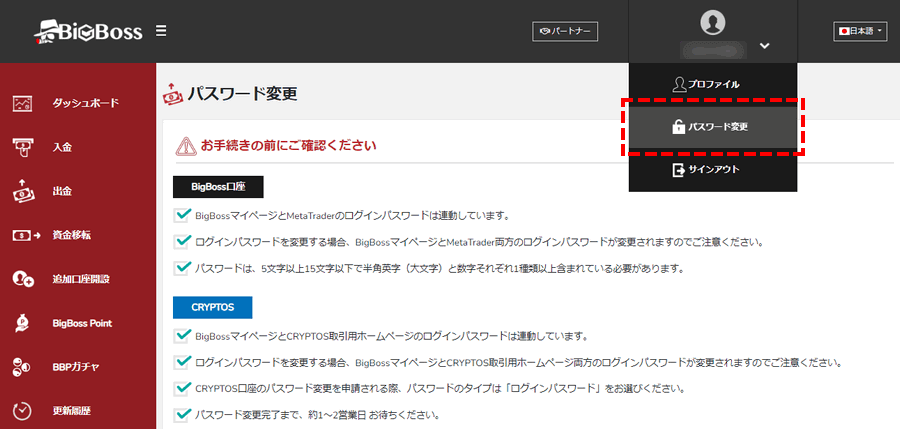Click the BBPガチャ icon
900x429 pixels.
tap(21, 368)
